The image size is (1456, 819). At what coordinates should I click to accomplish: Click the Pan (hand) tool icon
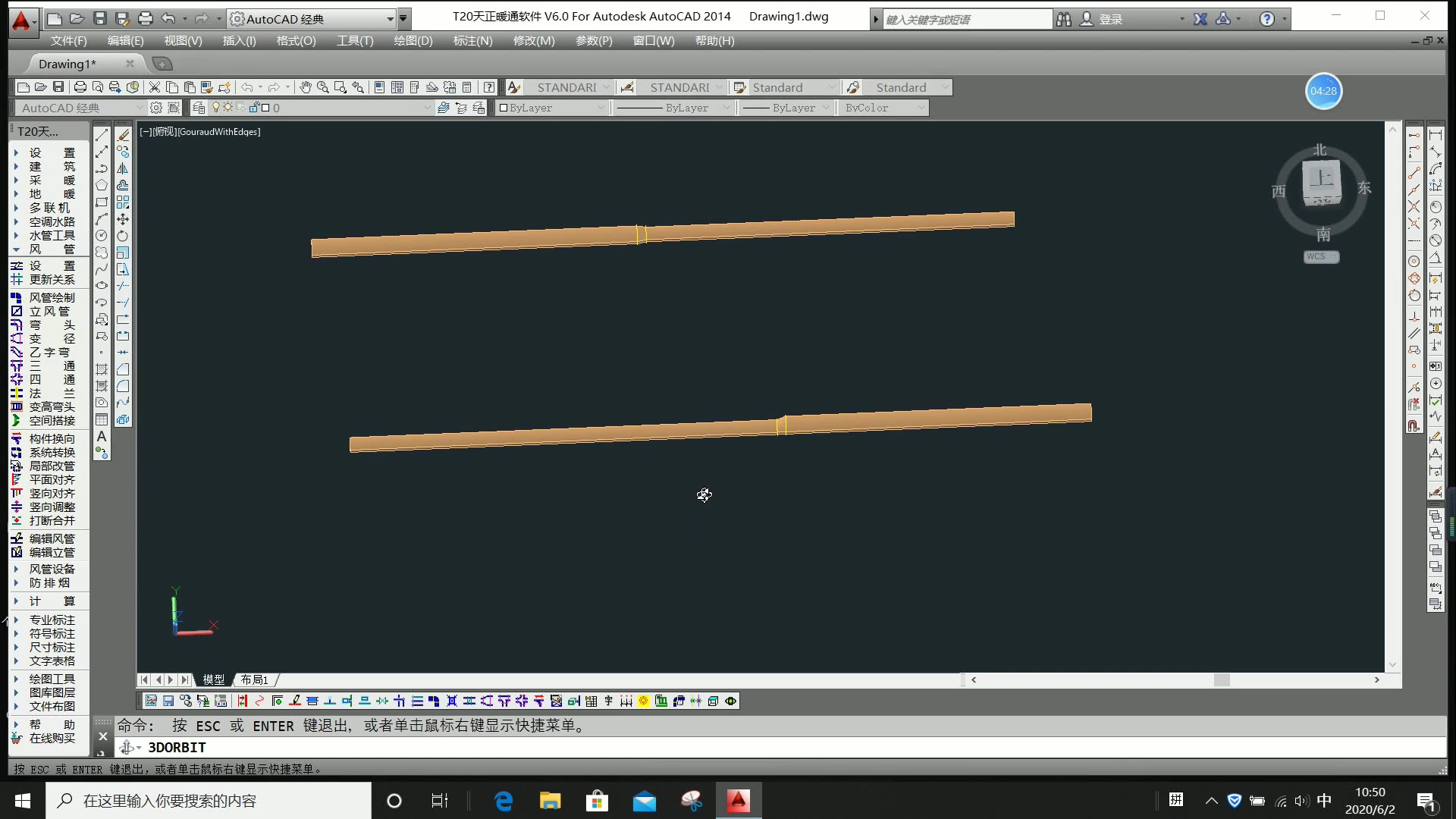305,88
